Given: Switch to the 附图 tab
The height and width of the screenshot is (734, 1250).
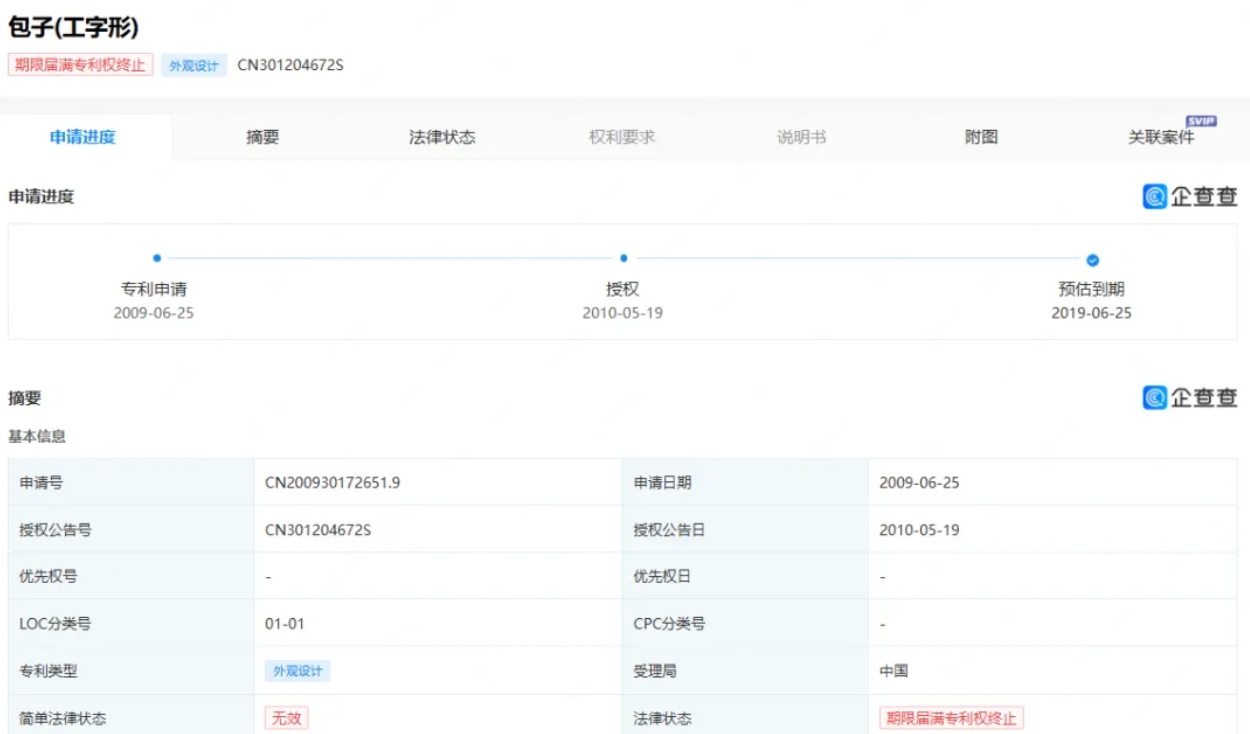Looking at the screenshot, I should [981, 138].
